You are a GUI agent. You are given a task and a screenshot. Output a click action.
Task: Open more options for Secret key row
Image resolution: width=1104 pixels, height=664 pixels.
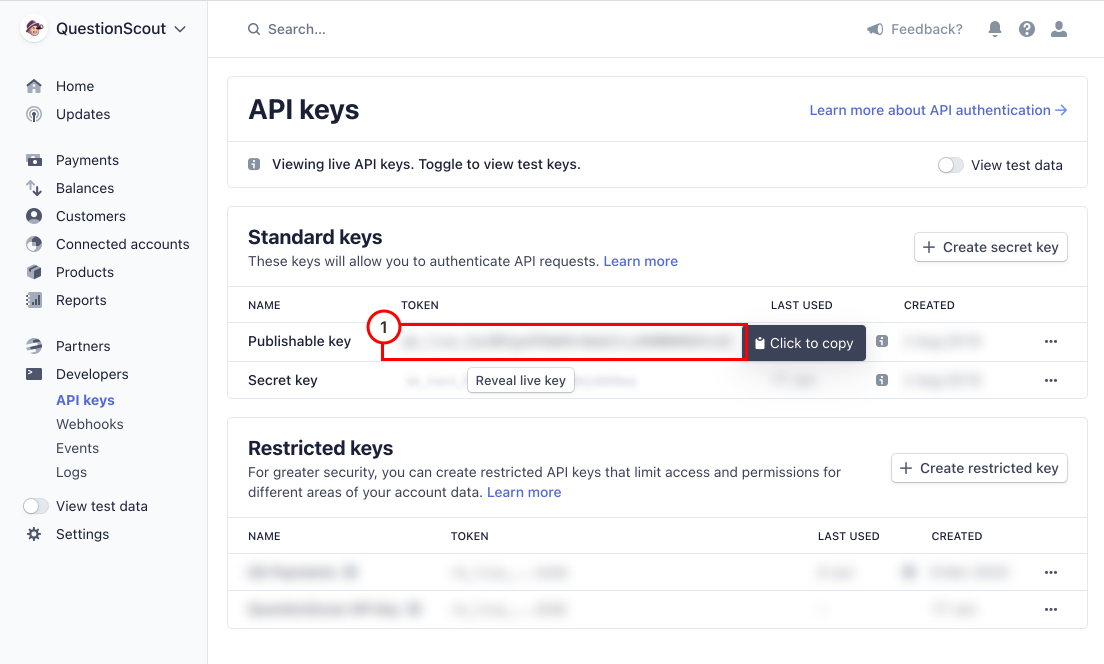click(1050, 380)
